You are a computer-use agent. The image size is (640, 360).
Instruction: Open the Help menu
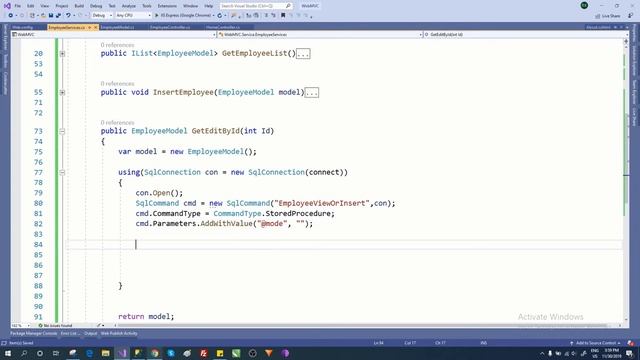[x=209, y=6]
